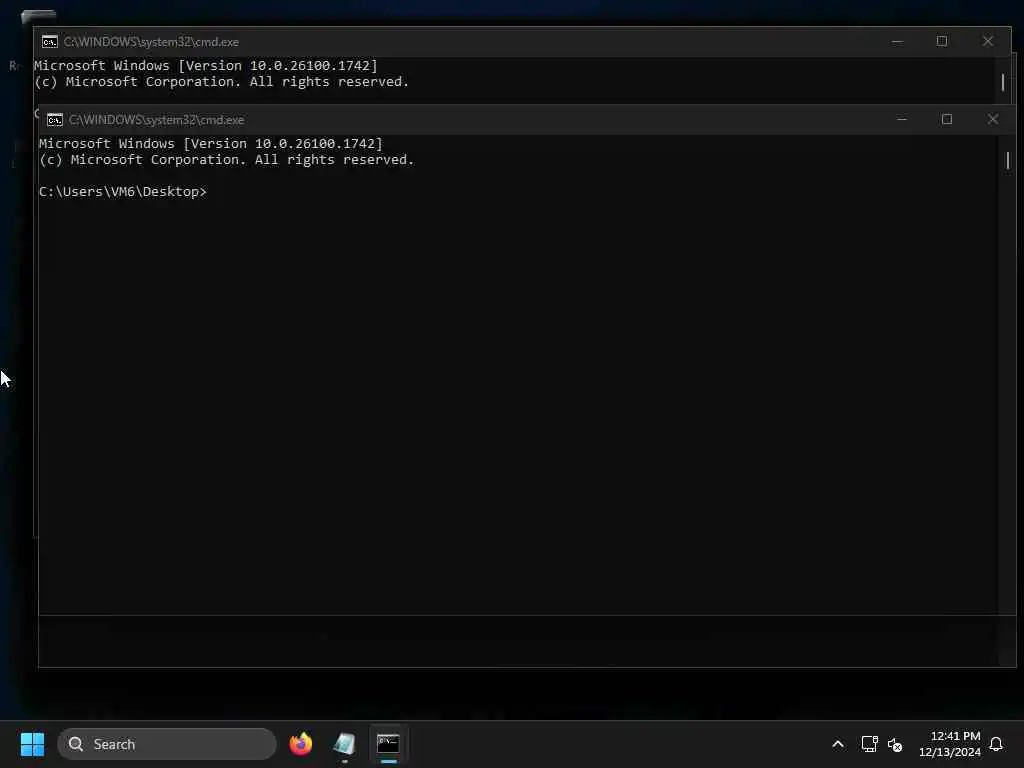The width and height of the screenshot is (1024, 768).
Task: Open the notepad-like app pinned on taskbar
Action: tap(344, 744)
